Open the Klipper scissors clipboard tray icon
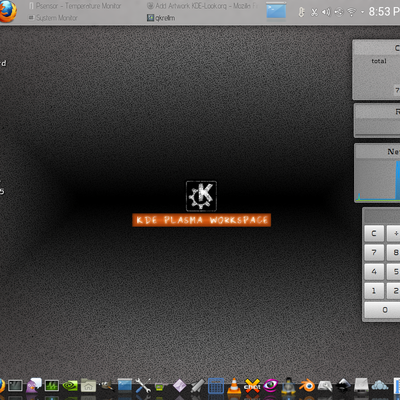Image resolution: width=400 pixels, height=400 pixels. [314, 12]
